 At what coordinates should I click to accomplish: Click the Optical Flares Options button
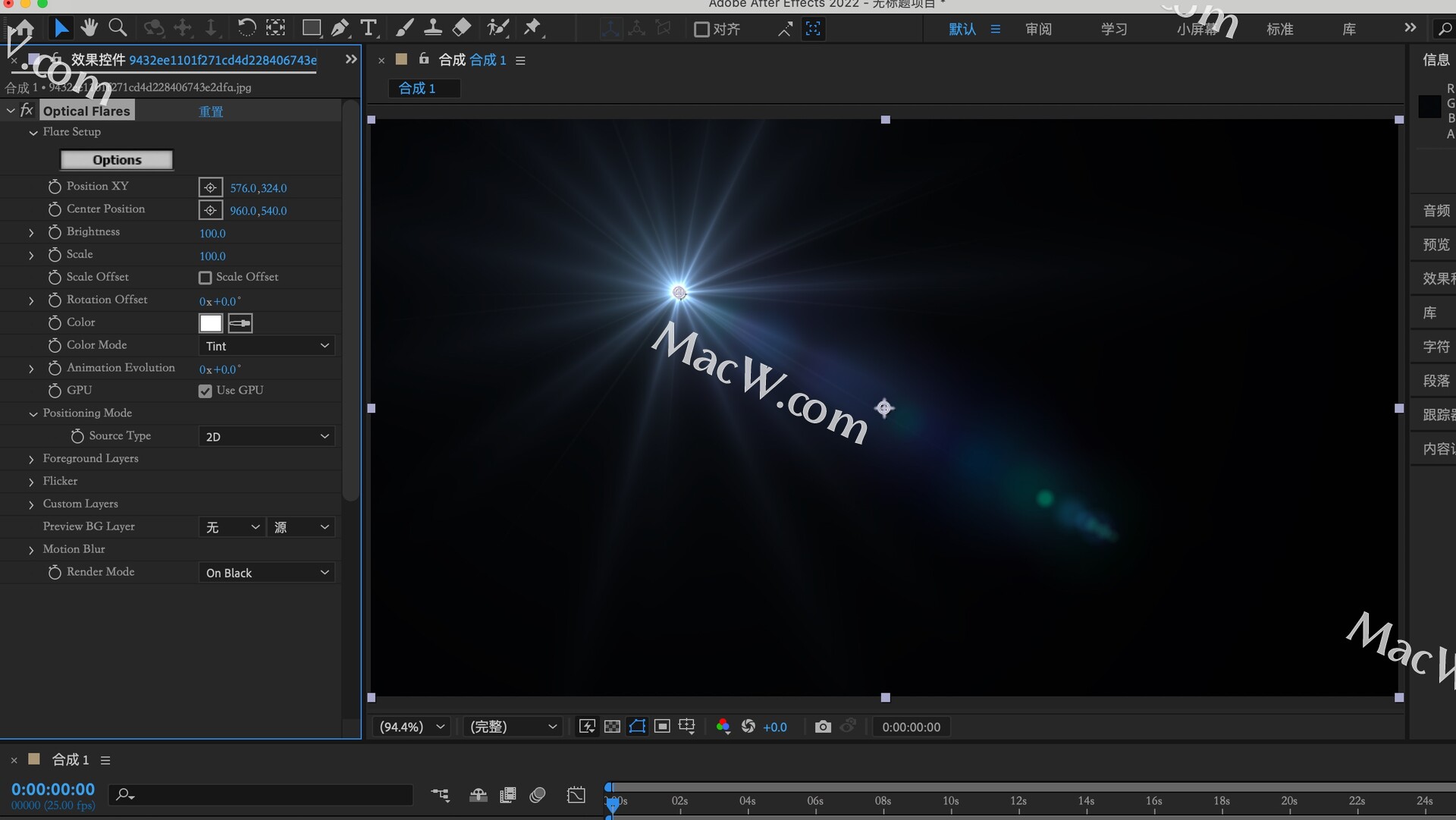click(x=117, y=160)
